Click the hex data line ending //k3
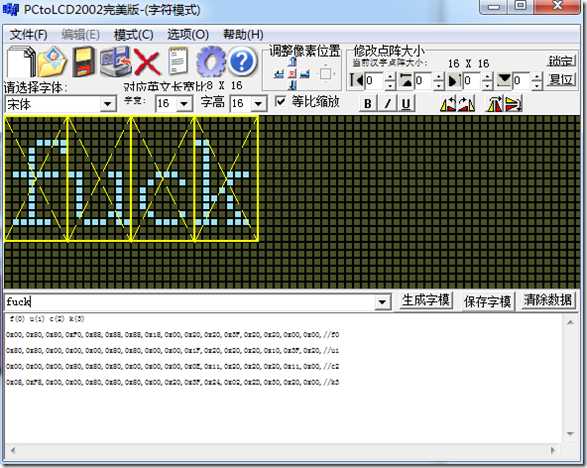The width and height of the screenshot is (587, 468). point(173,382)
